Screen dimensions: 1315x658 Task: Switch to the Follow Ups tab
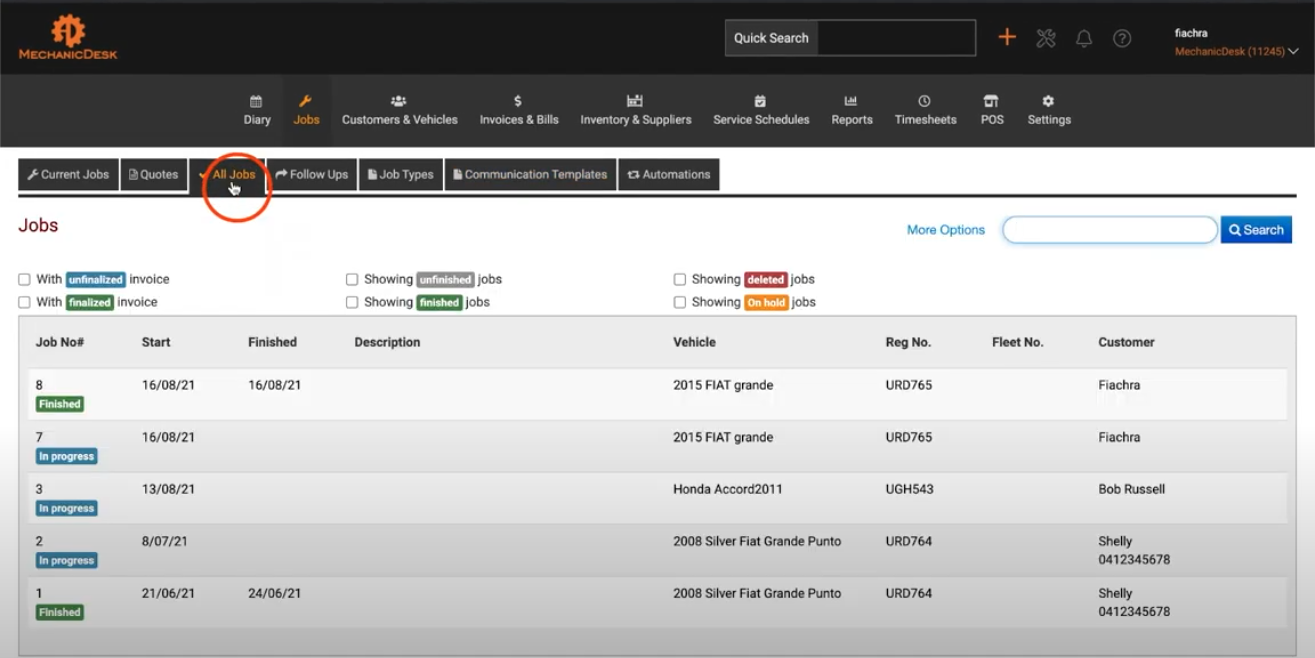(x=312, y=174)
